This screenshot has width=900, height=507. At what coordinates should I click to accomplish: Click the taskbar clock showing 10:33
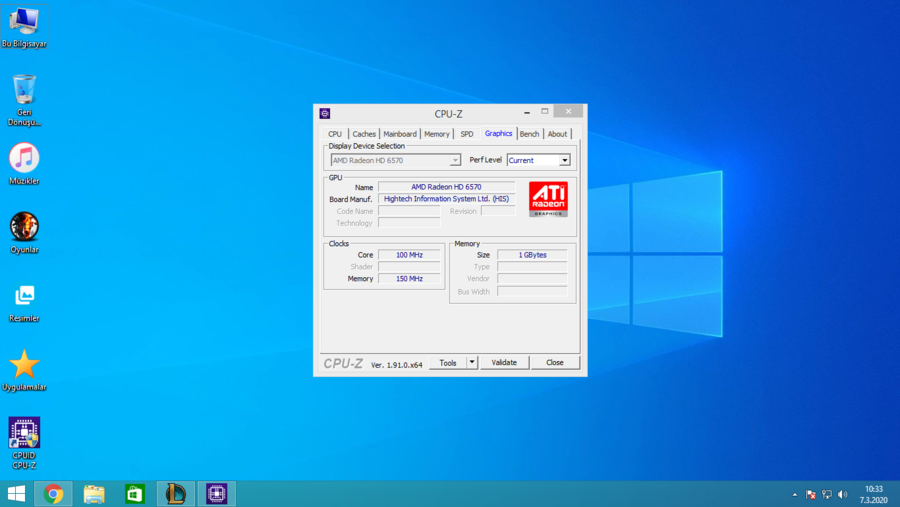874,494
